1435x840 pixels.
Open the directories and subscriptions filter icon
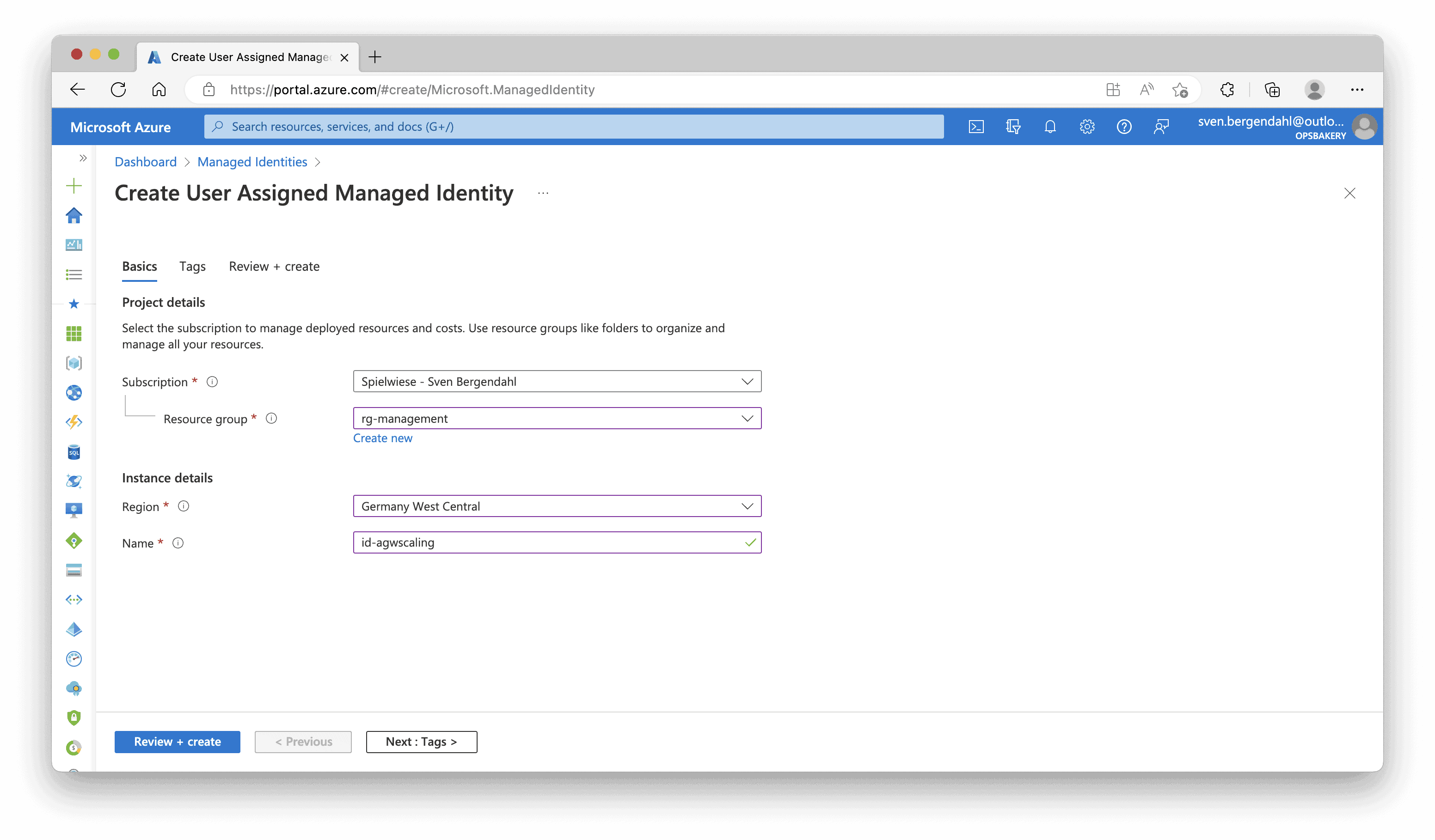coord(1013,126)
